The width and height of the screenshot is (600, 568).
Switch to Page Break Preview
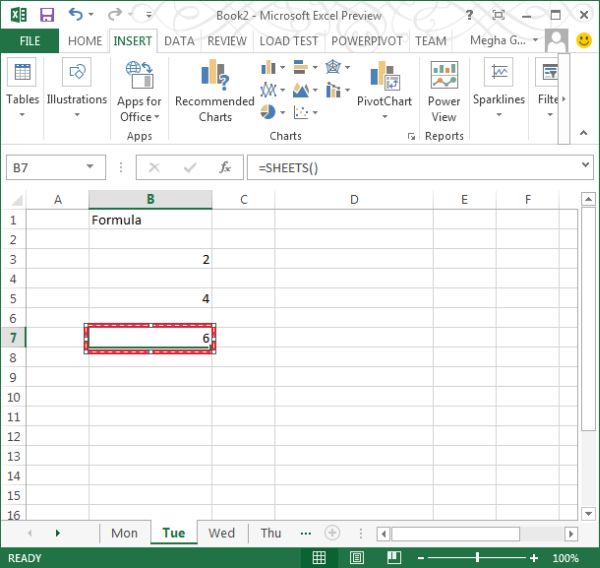tap(394, 558)
